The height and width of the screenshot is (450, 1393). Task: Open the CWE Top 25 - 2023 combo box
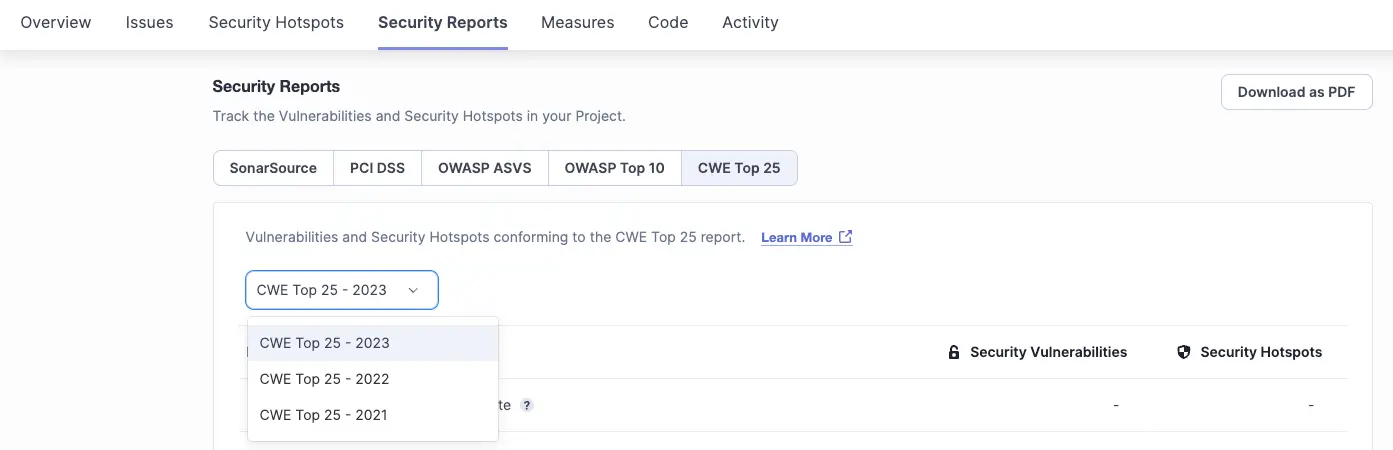click(x=342, y=290)
